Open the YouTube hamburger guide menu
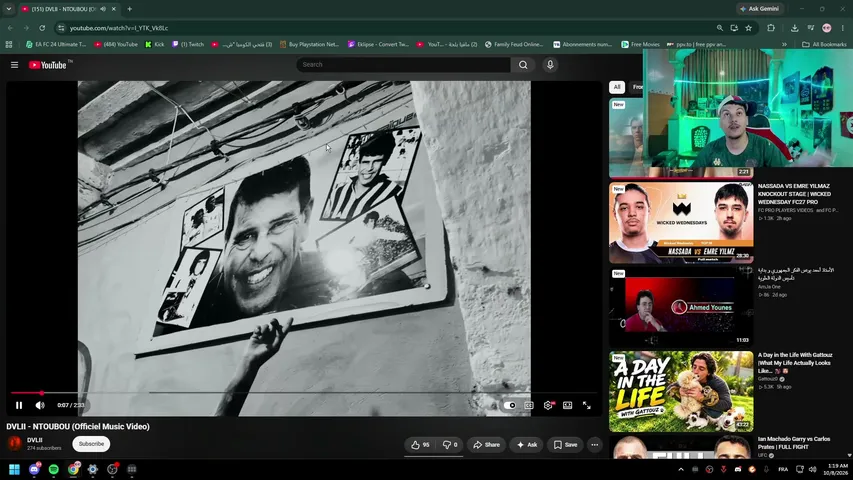This screenshot has width=853, height=480. pos(15,65)
